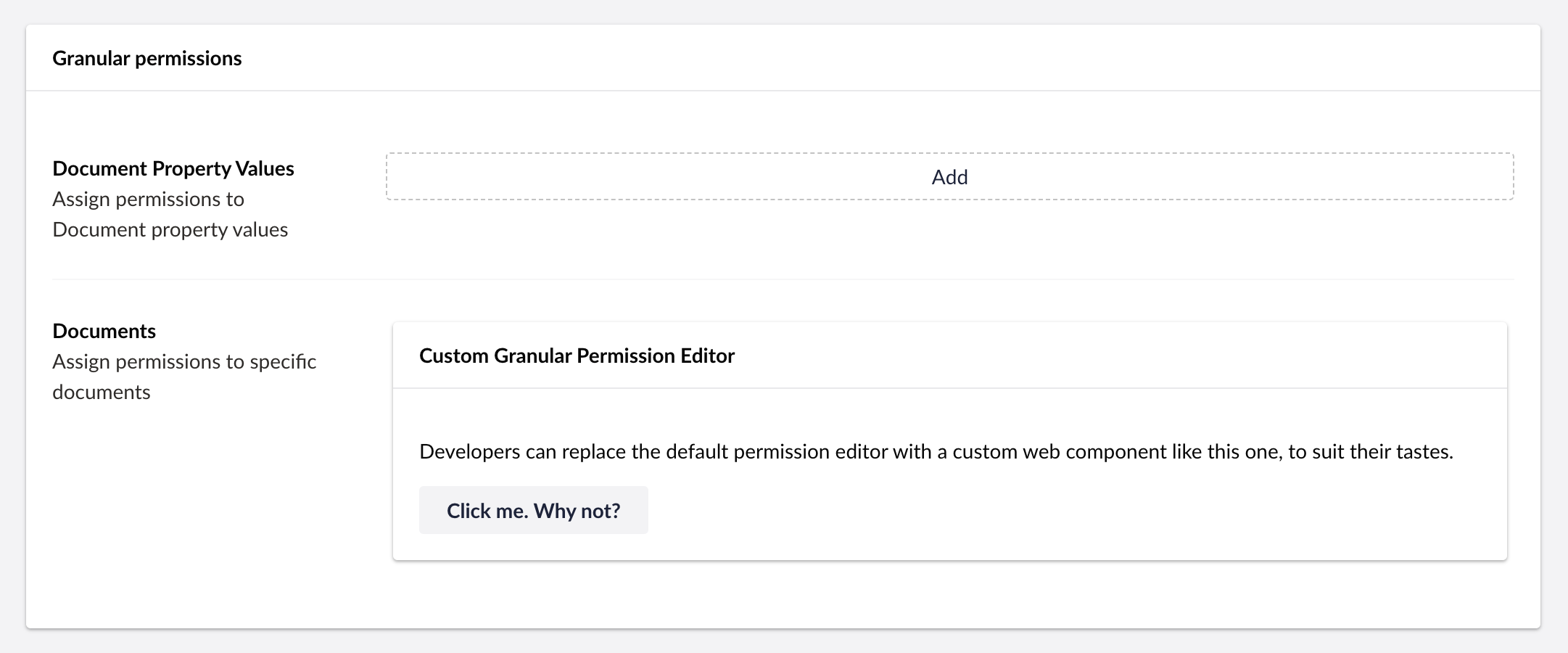Click the 'Developers can replace' paragraph text
1568x653 pixels.
936,451
